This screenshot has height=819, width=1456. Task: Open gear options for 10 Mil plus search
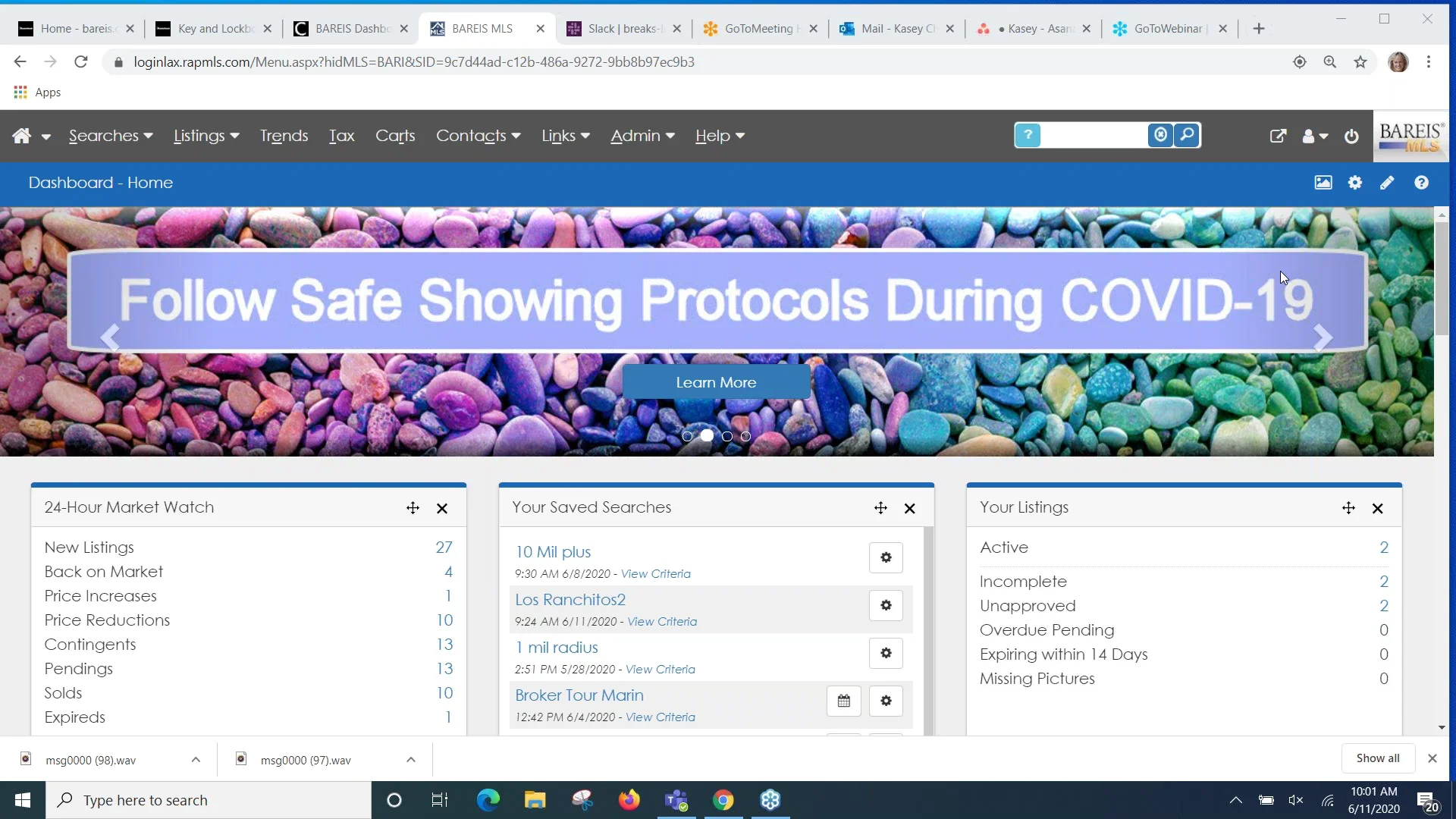[x=886, y=557]
